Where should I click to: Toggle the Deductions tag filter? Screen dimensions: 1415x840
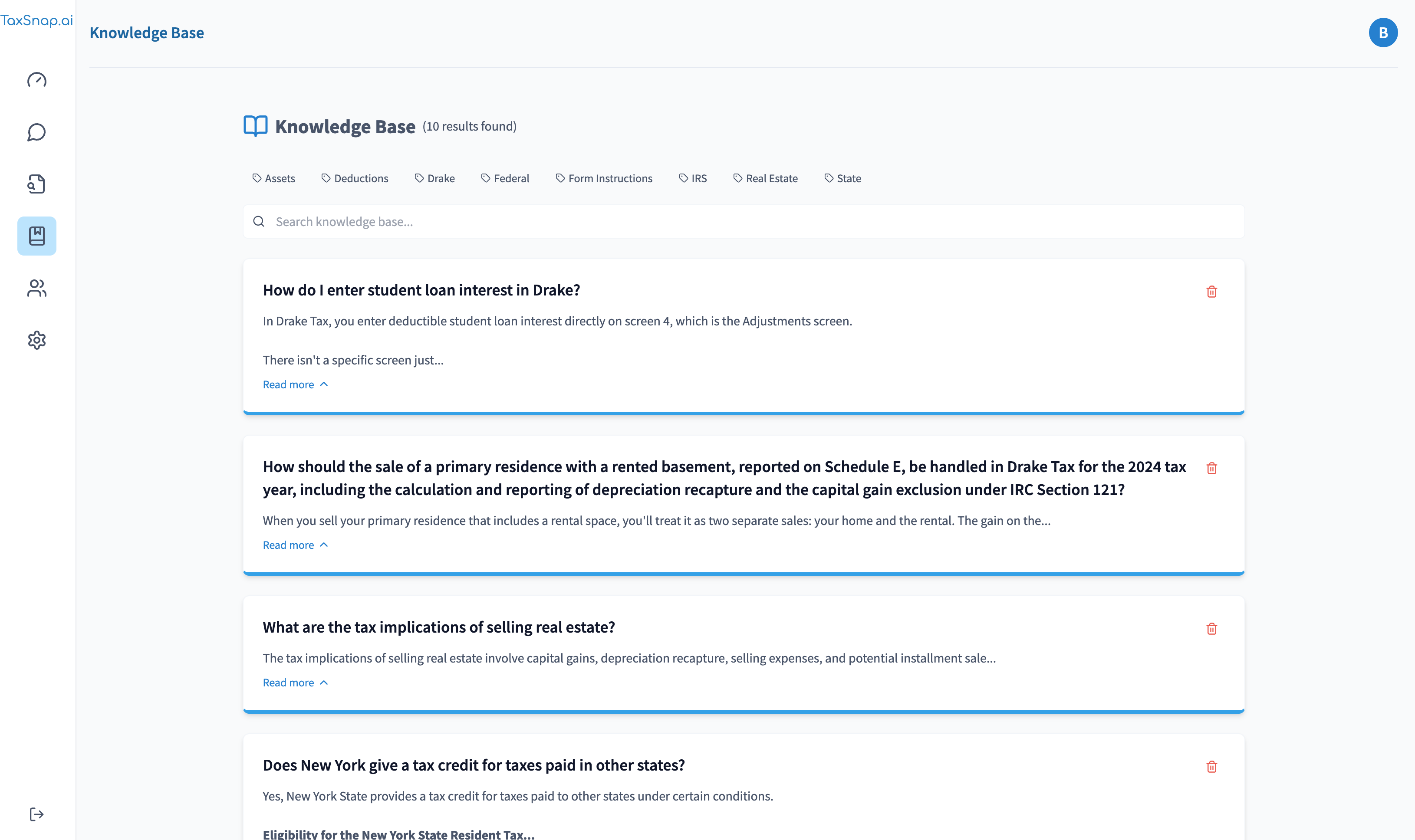[x=355, y=178]
